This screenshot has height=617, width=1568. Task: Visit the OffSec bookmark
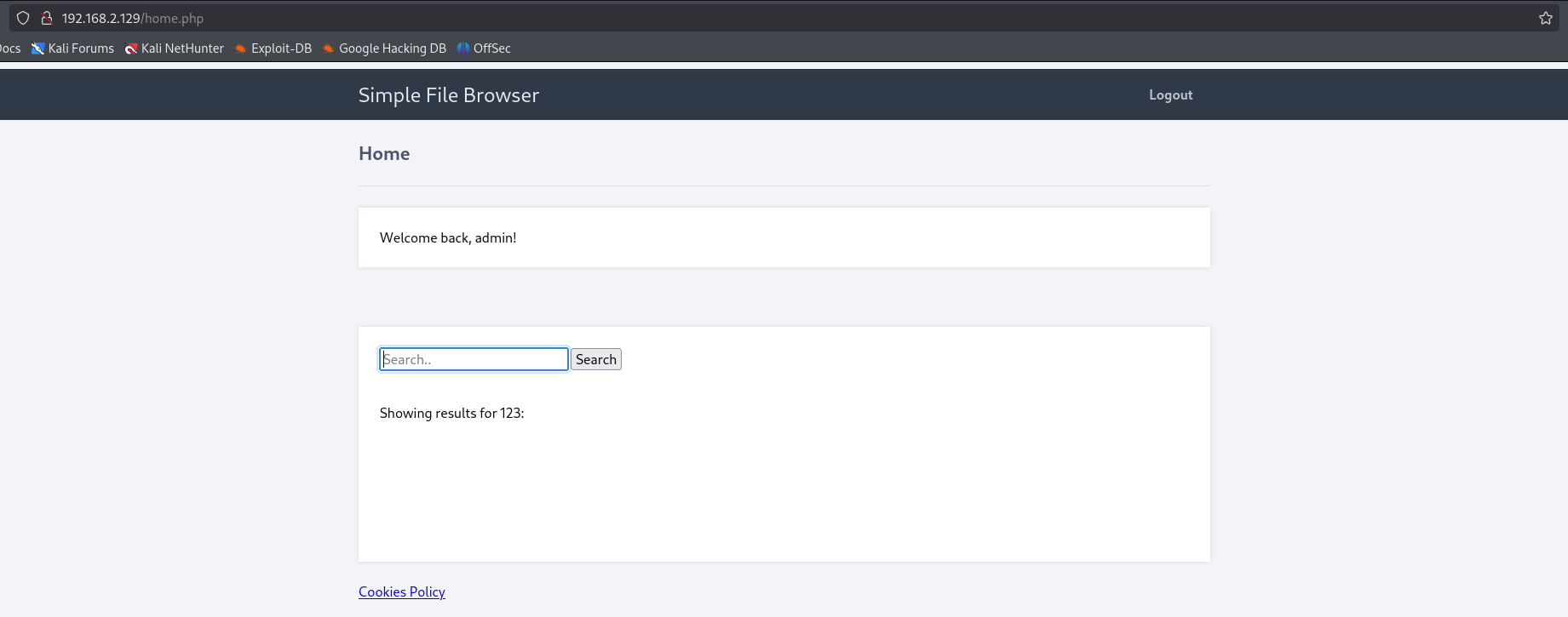[x=484, y=49]
